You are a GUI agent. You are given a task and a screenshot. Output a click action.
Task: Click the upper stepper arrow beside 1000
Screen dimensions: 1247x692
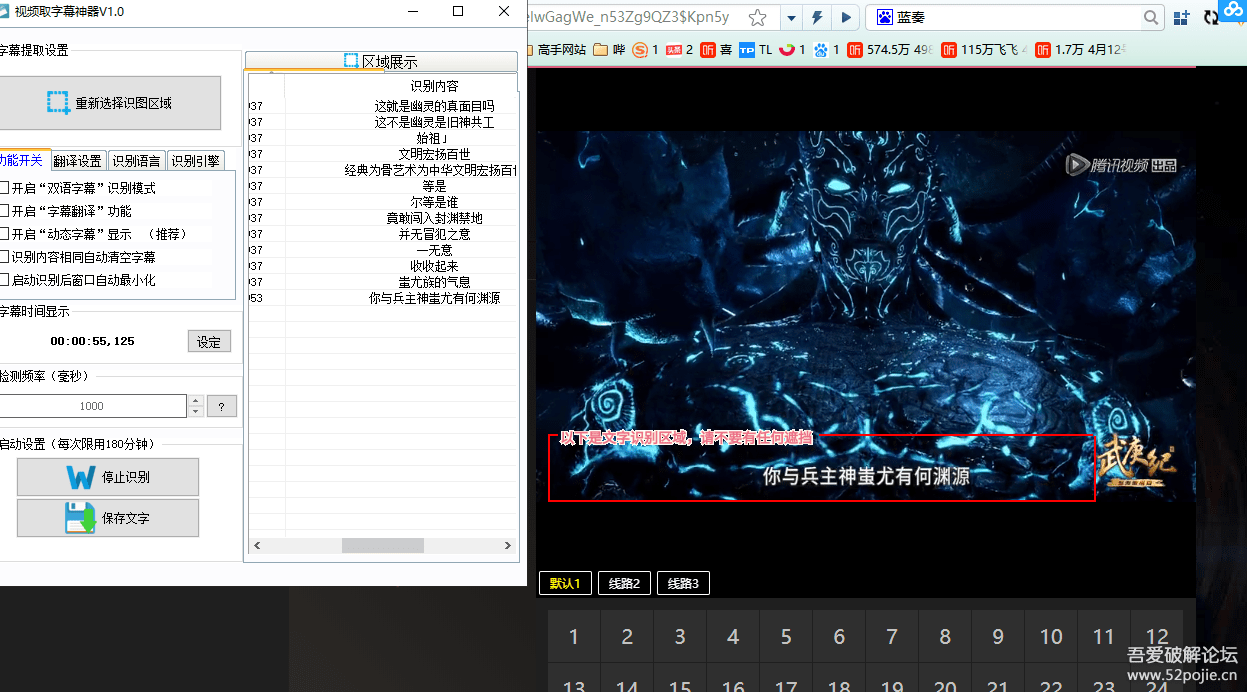(195, 400)
